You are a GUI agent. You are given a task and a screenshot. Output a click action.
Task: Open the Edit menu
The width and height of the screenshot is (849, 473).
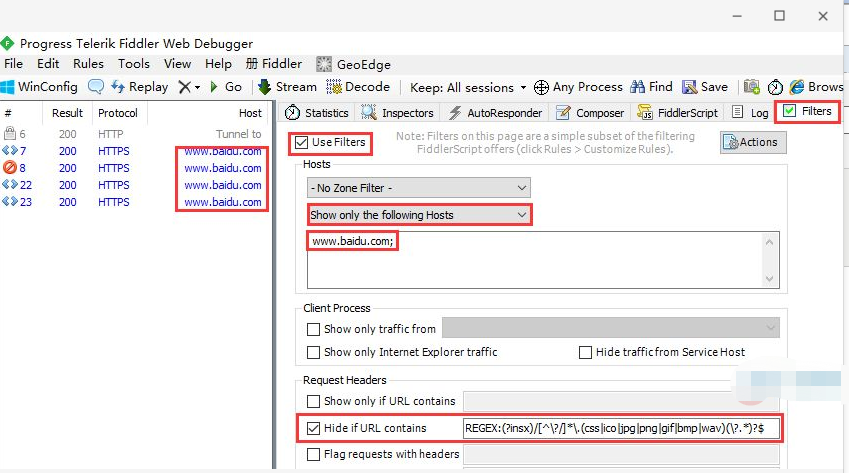(x=48, y=64)
